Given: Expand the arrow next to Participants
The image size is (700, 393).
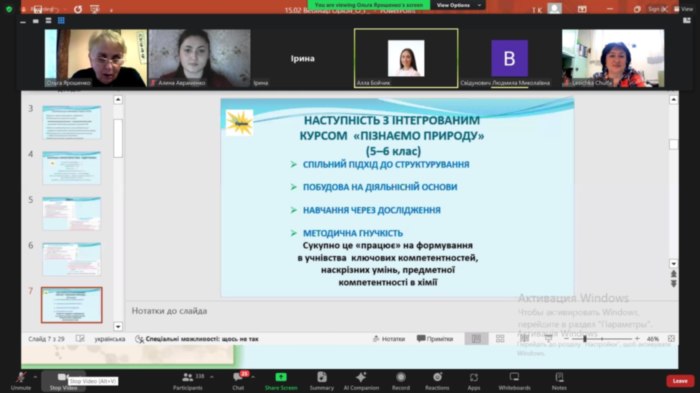Looking at the screenshot, I should click(212, 377).
